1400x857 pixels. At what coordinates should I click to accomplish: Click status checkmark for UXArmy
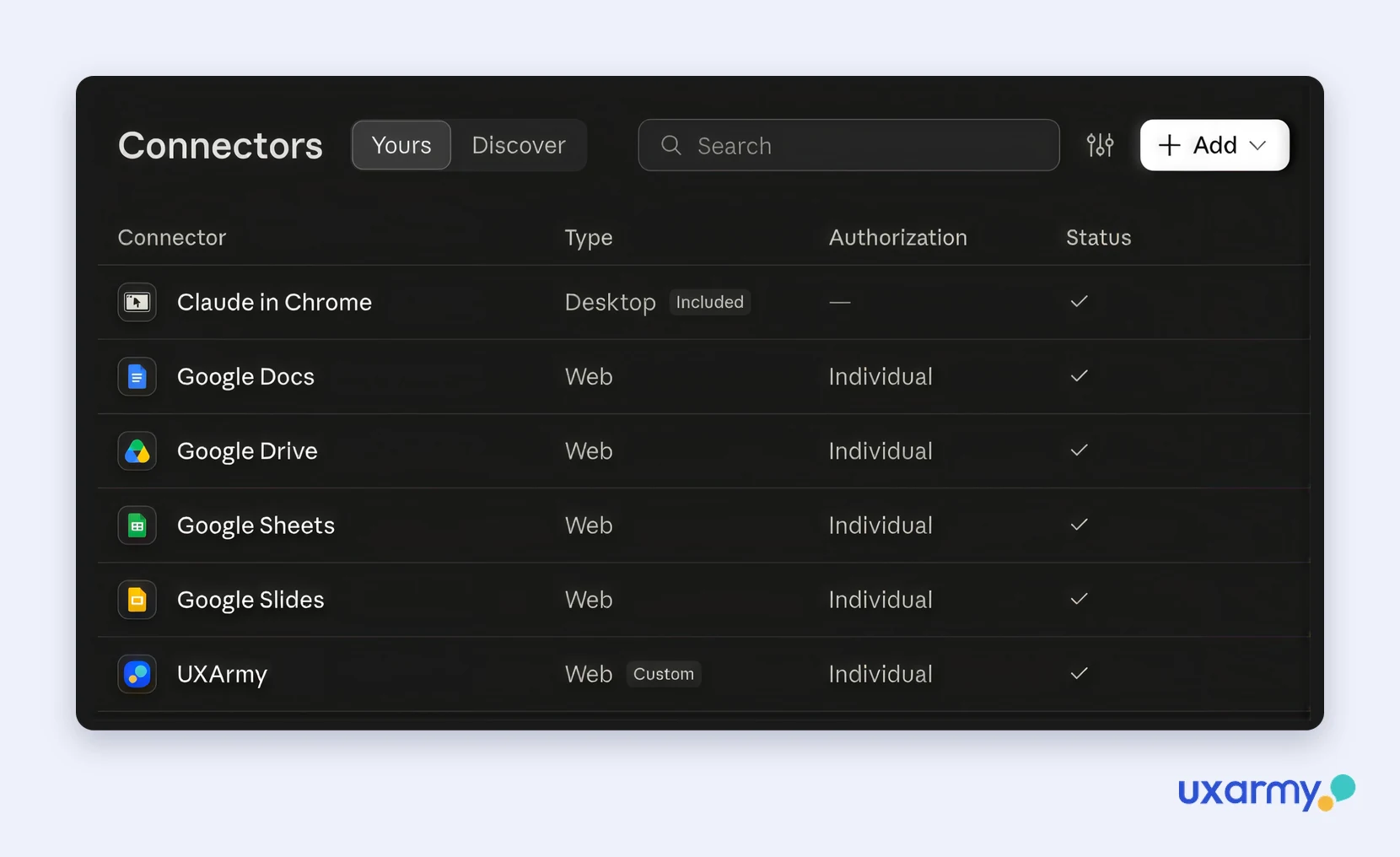coord(1079,673)
